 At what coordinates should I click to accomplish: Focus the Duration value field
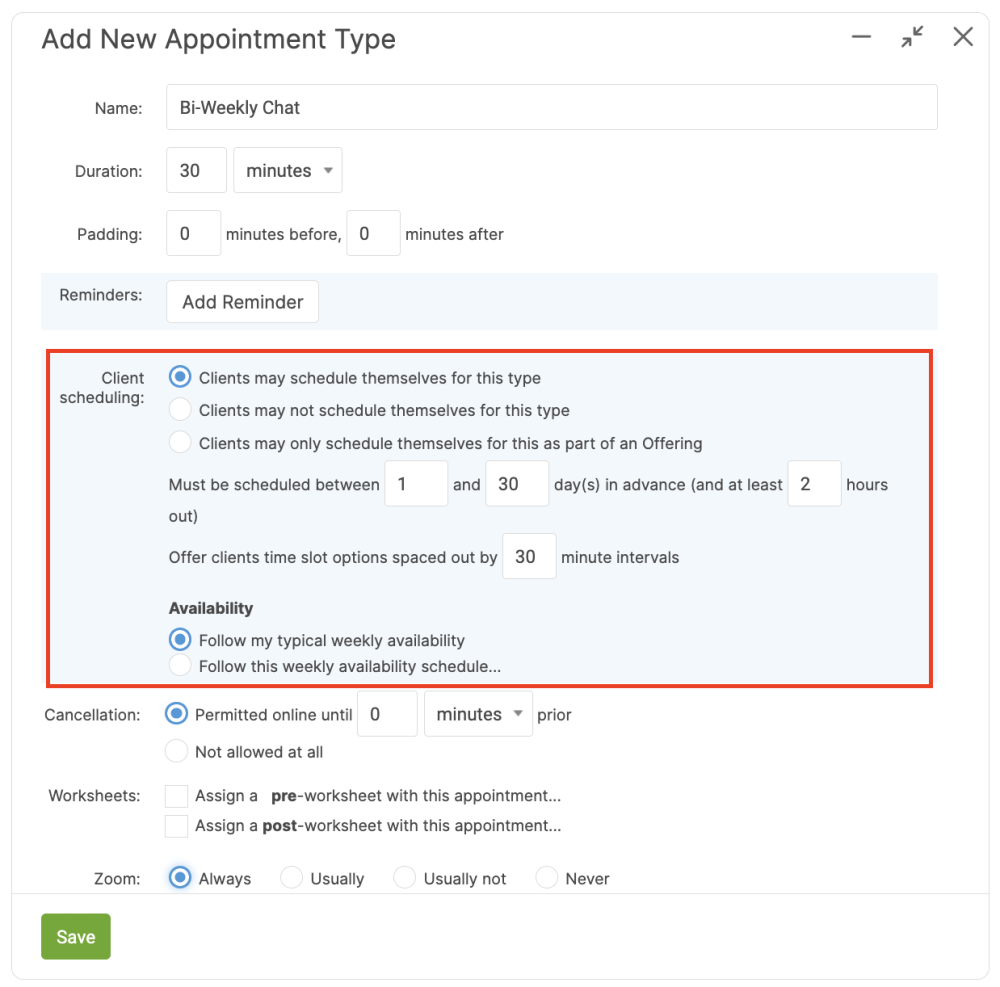(195, 171)
